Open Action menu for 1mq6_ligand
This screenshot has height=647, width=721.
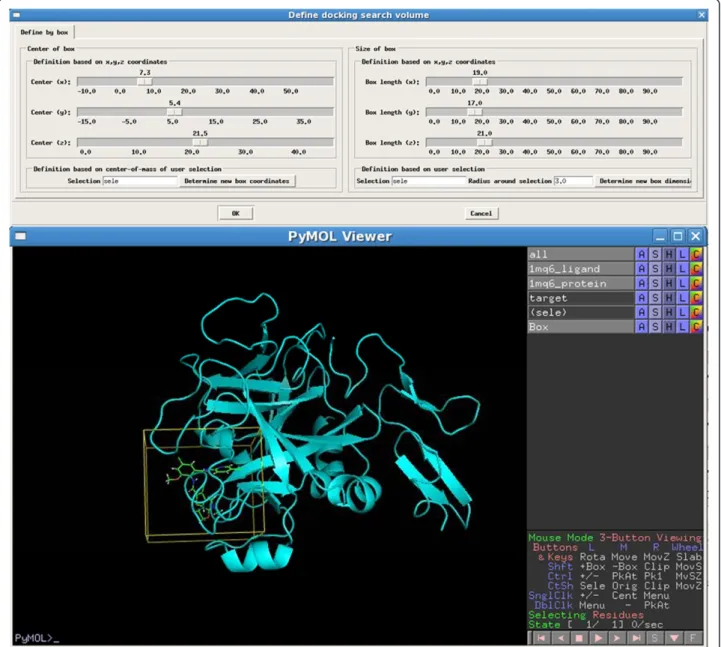click(641, 269)
